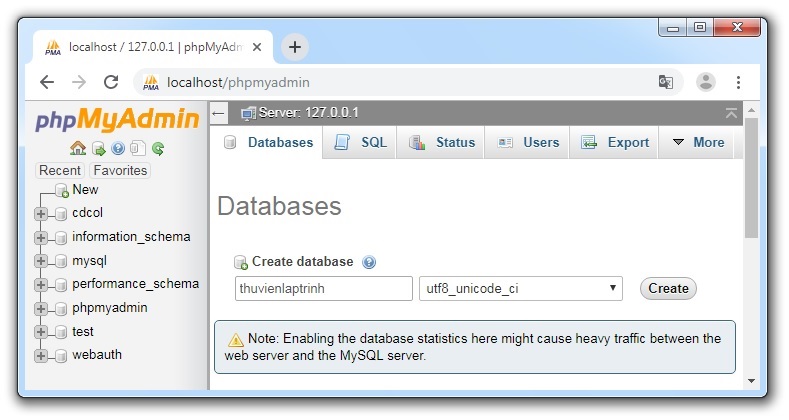The width and height of the screenshot is (789, 420).
Task: Expand the mysql database tree node
Action: click(41, 261)
